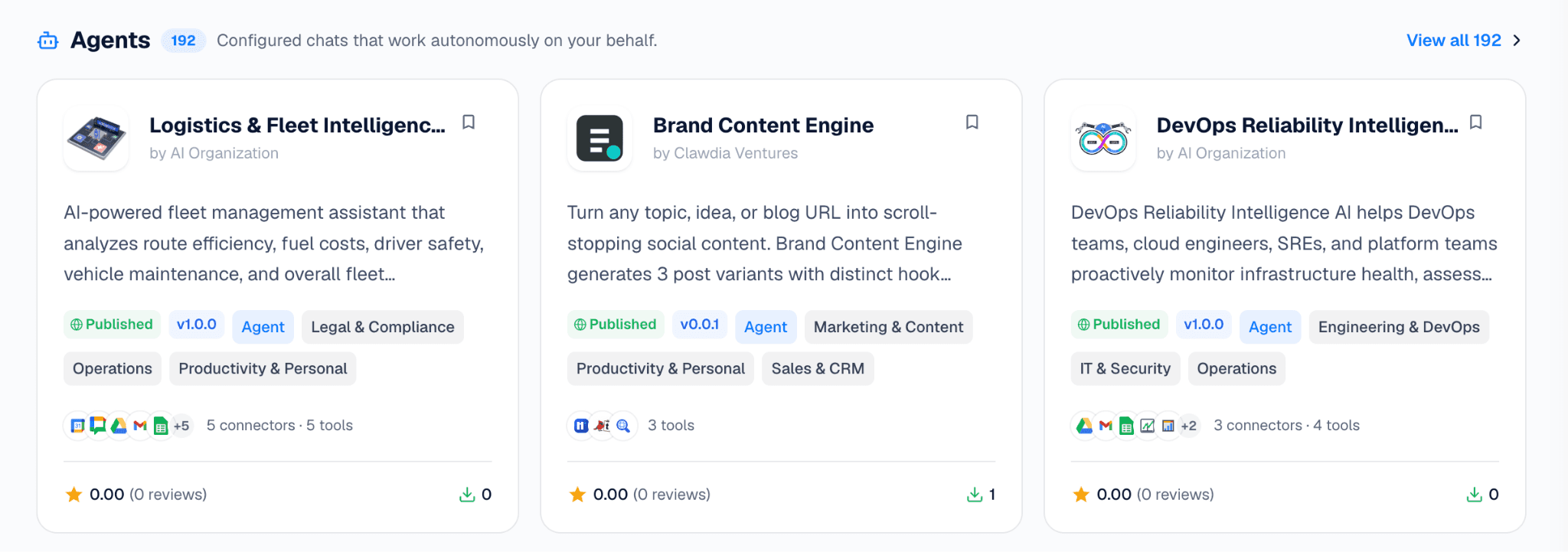Select the Legal & Compliance tag
The width and height of the screenshot is (1568, 552).
(x=383, y=327)
